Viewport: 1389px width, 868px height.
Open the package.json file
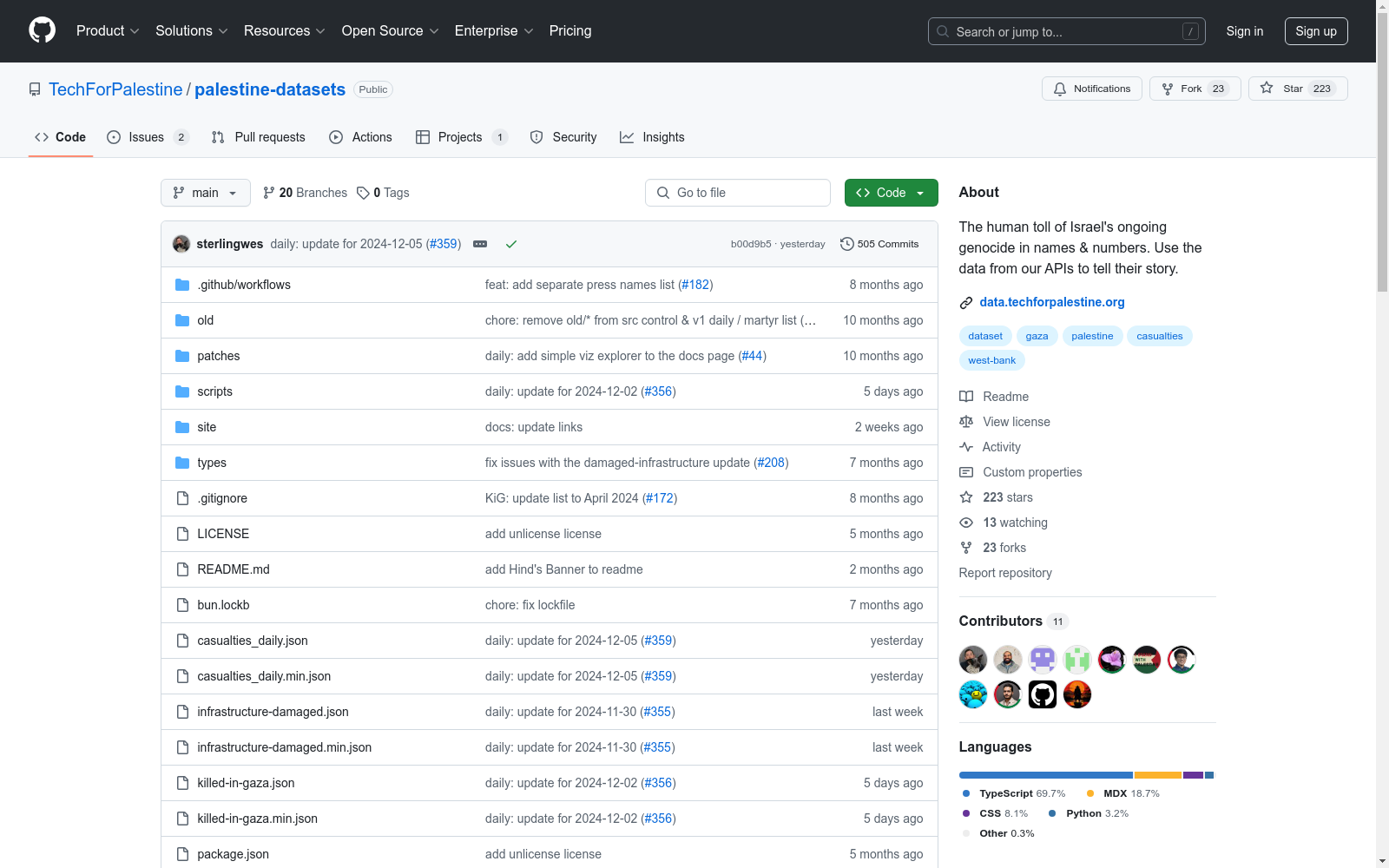(233, 854)
